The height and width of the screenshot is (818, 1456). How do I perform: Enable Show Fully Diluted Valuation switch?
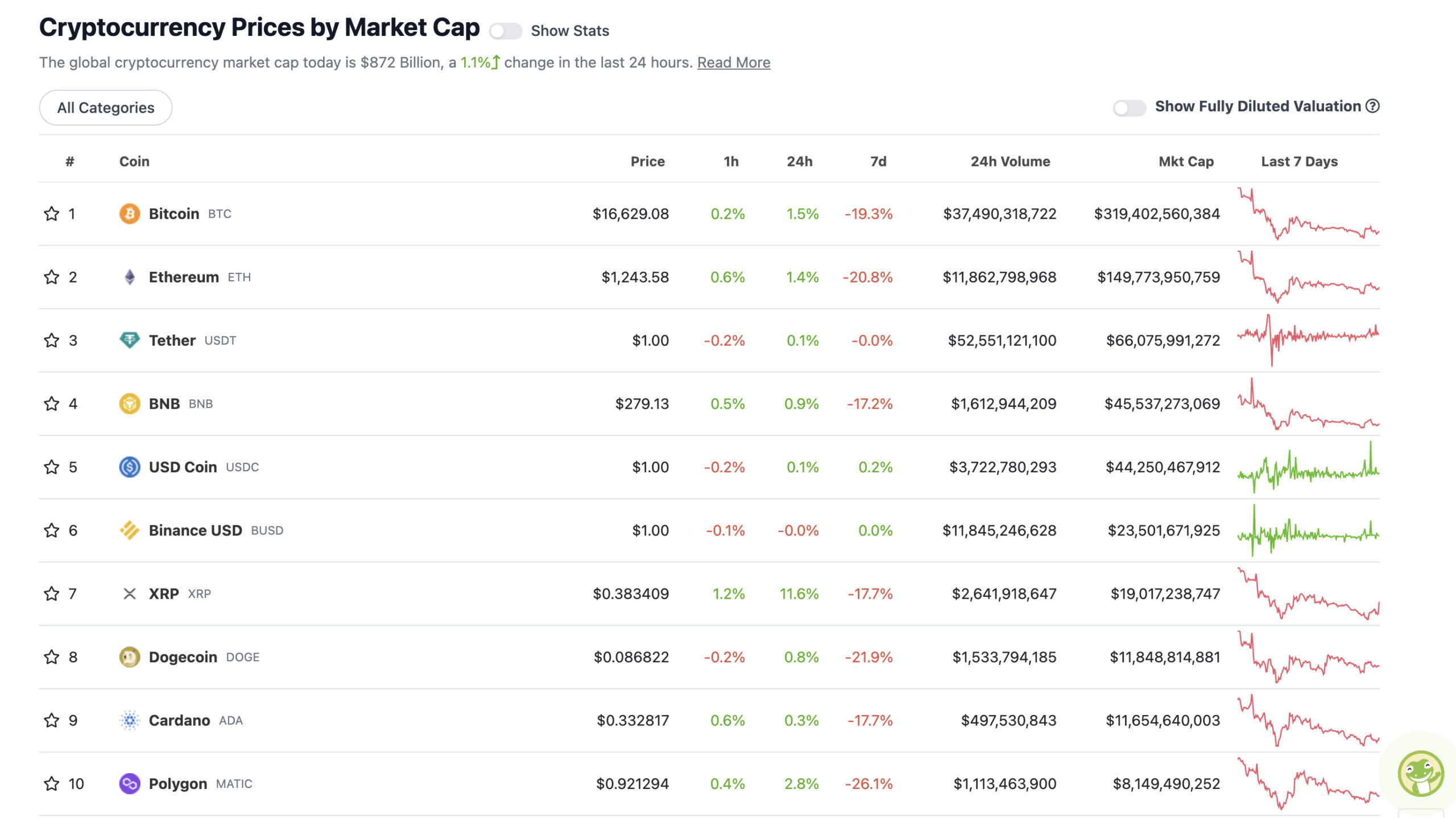point(1128,107)
